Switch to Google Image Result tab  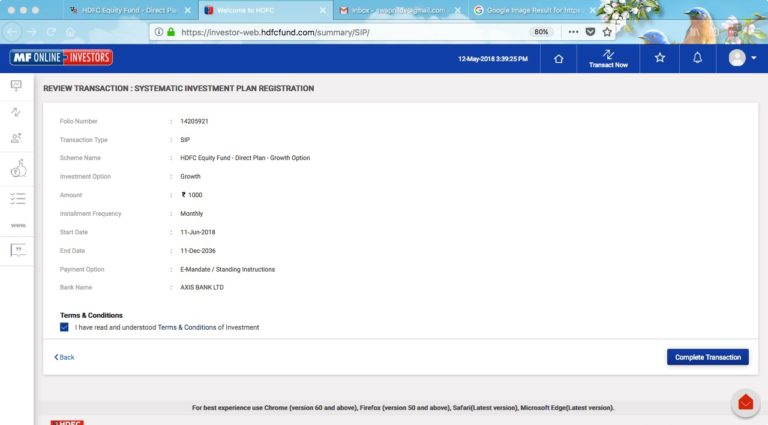click(x=533, y=10)
